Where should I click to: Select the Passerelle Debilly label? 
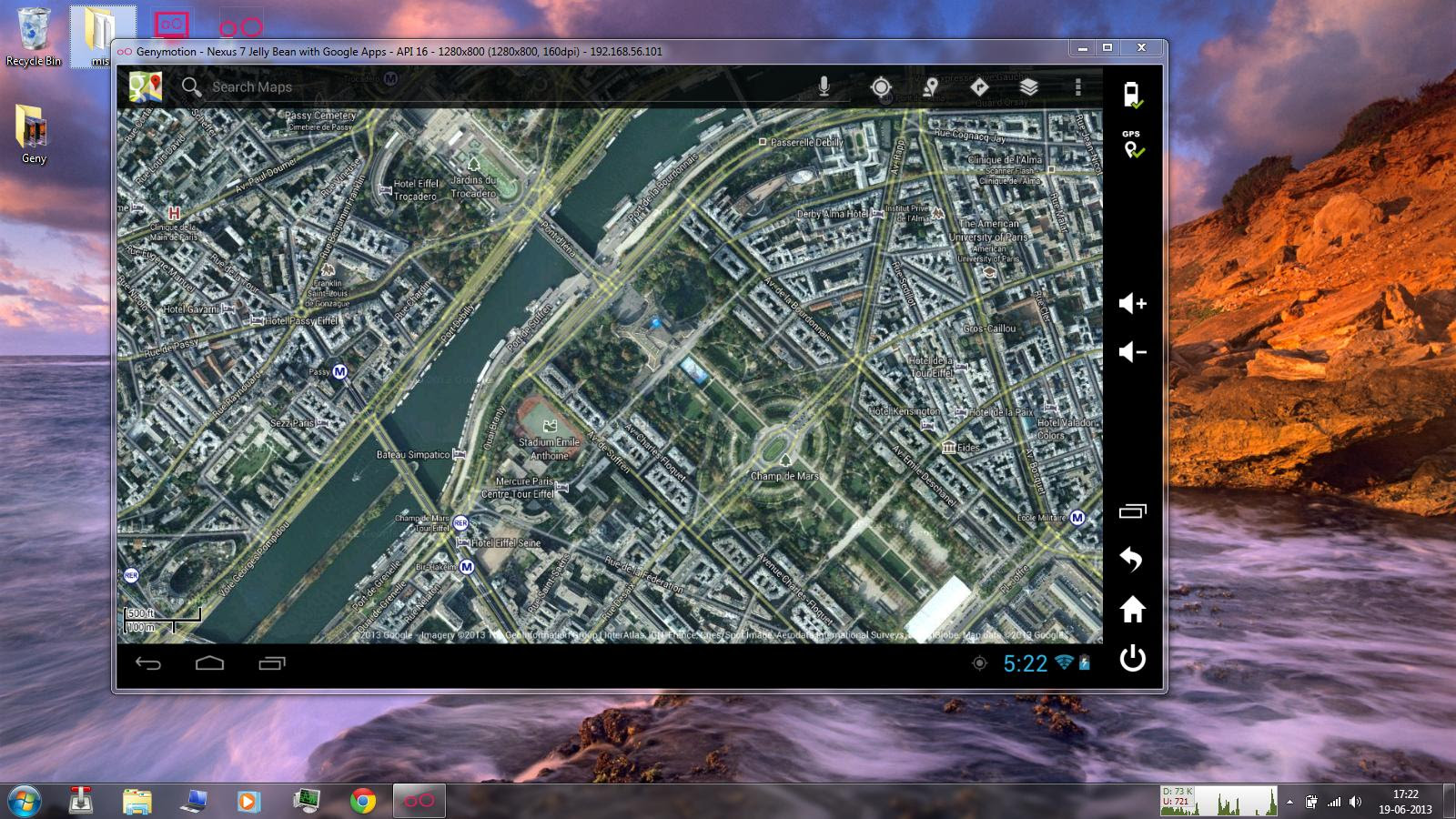point(807,143)
